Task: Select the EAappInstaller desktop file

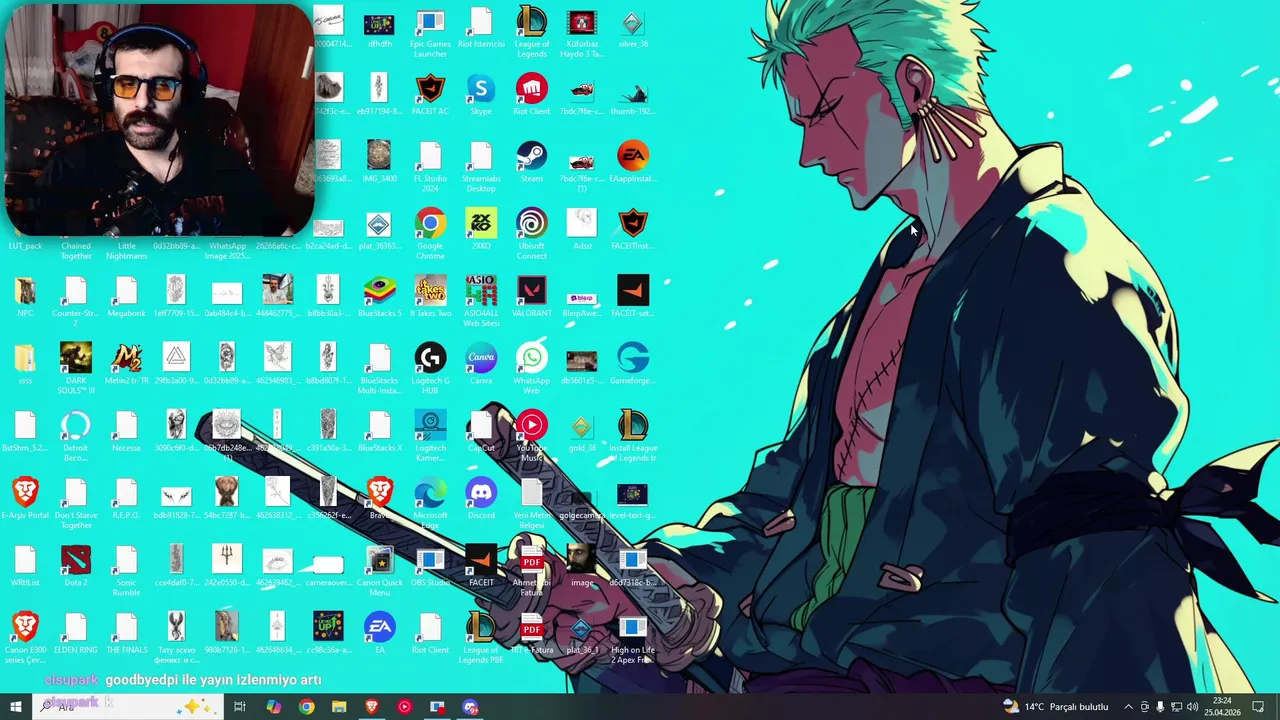Action: click(632, 163)
